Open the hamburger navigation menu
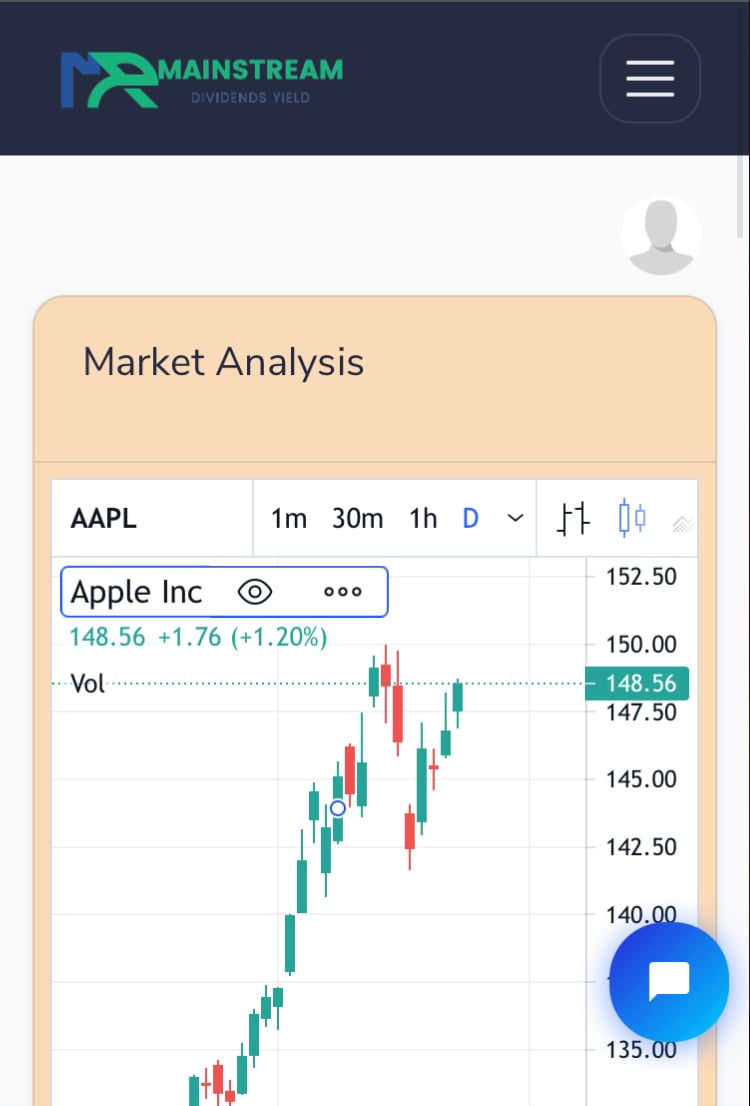750x1106 pixels. 650,78
